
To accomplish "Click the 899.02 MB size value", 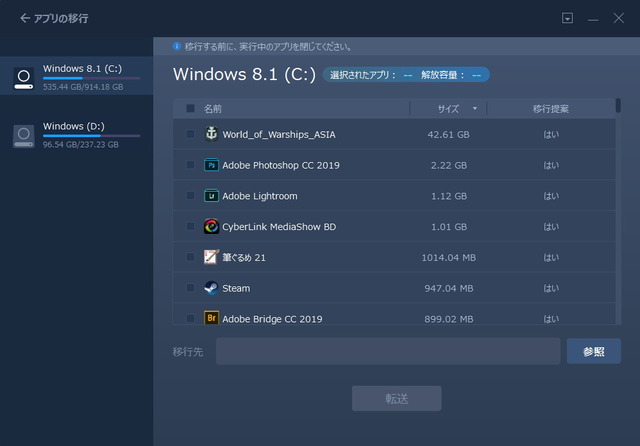I will point(449,319).
